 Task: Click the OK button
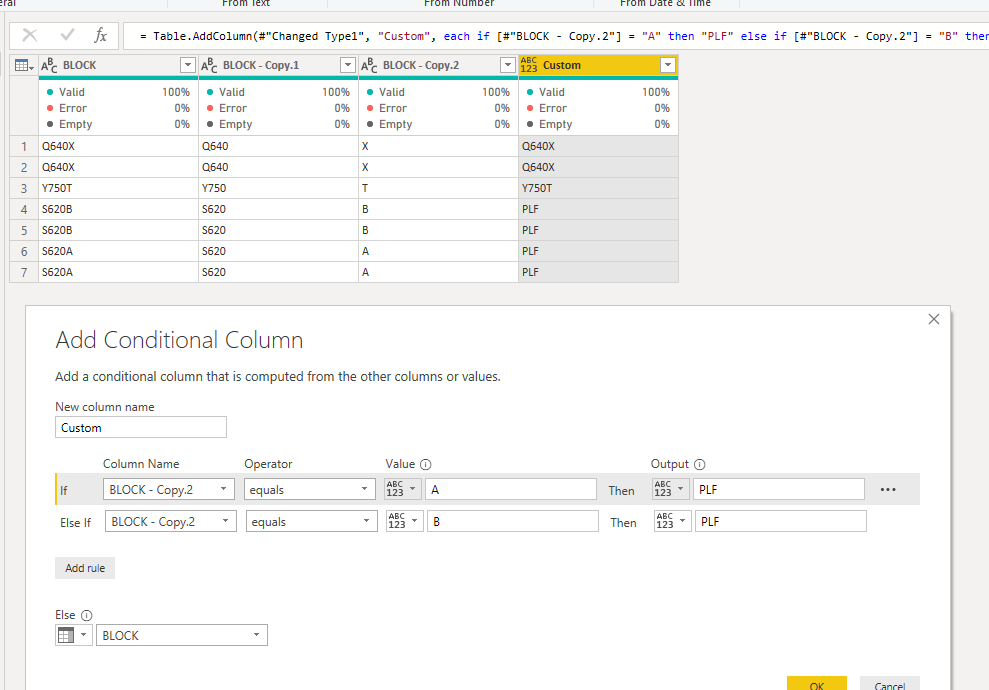817,684
